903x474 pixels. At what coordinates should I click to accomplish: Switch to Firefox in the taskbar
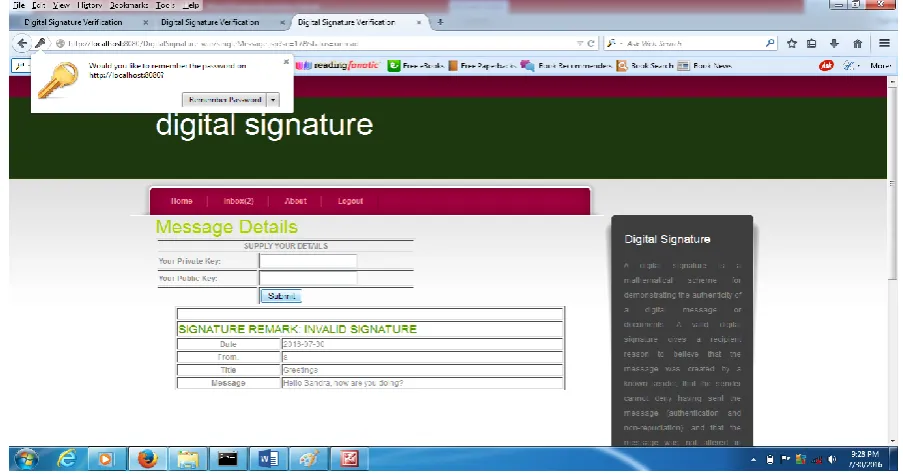pyautogui.click(x=147, y=459)
